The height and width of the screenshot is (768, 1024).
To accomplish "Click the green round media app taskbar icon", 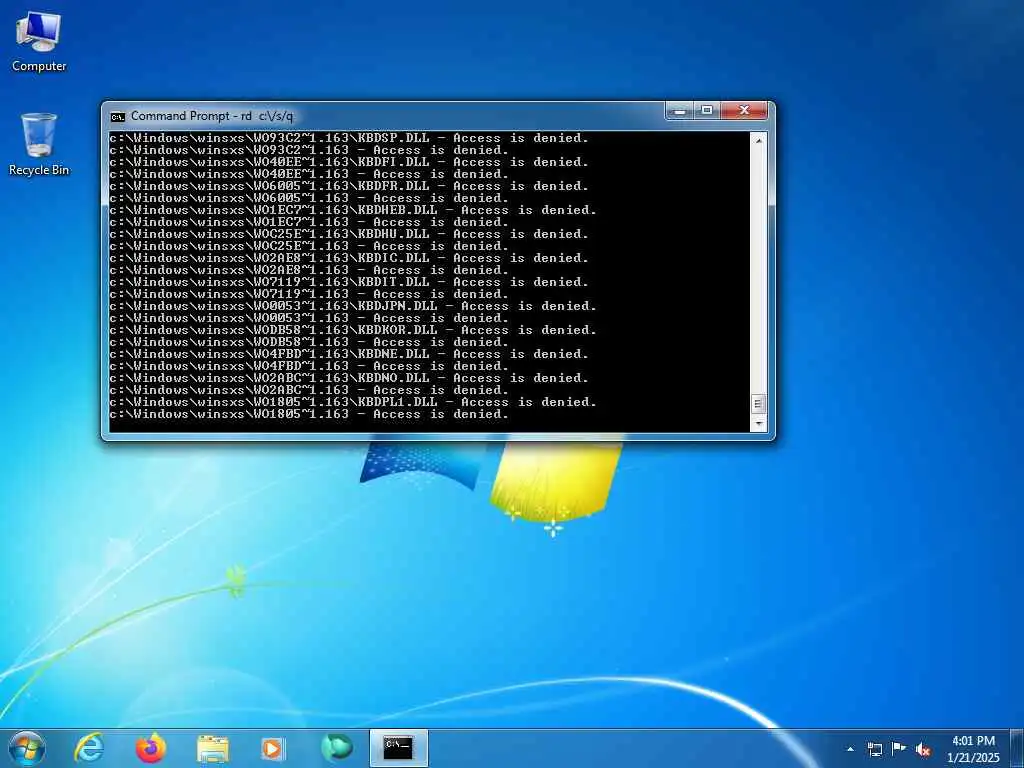I will click(x=337, y=748).
